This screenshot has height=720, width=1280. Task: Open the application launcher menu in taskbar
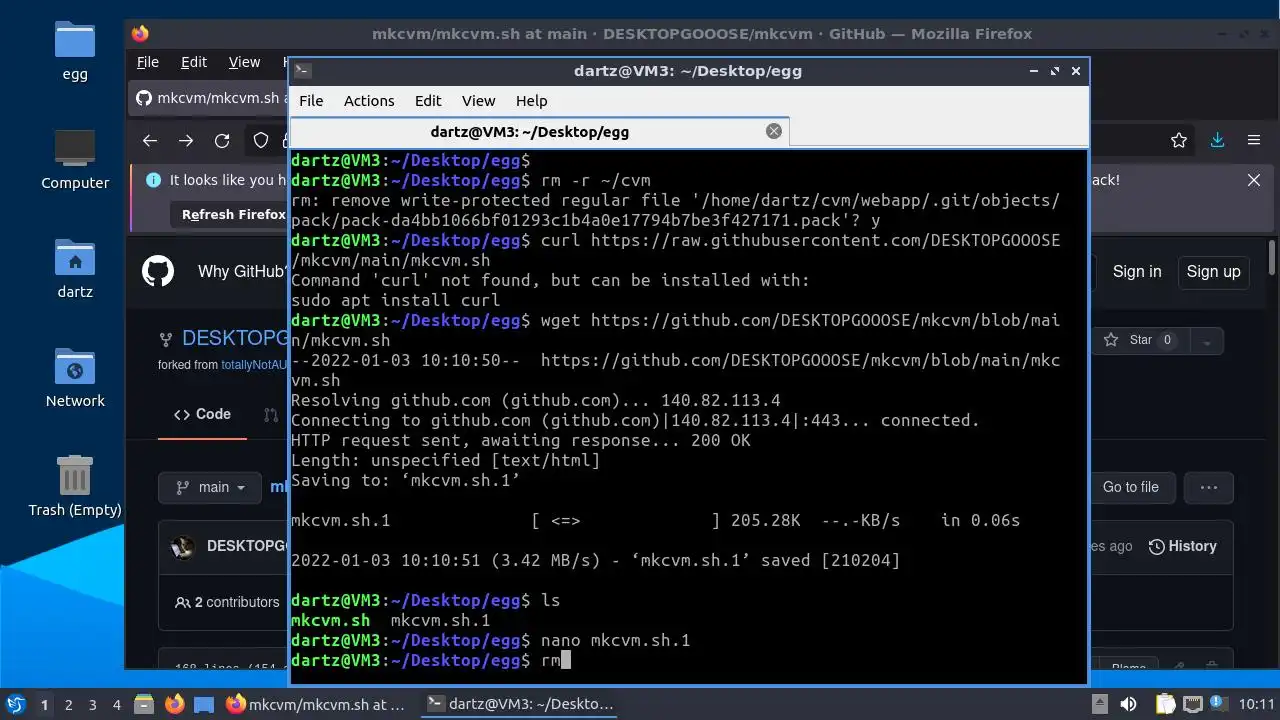point(15,704)
